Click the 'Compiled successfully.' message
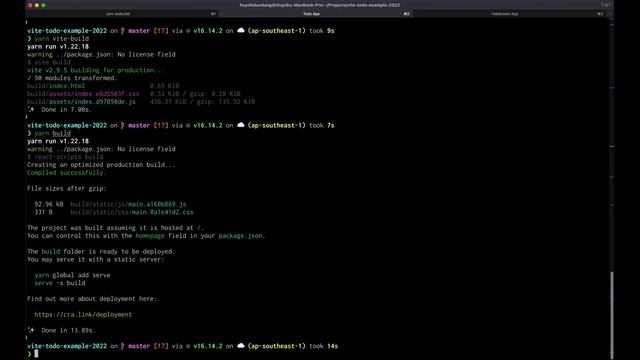 (x=67, y=173)
